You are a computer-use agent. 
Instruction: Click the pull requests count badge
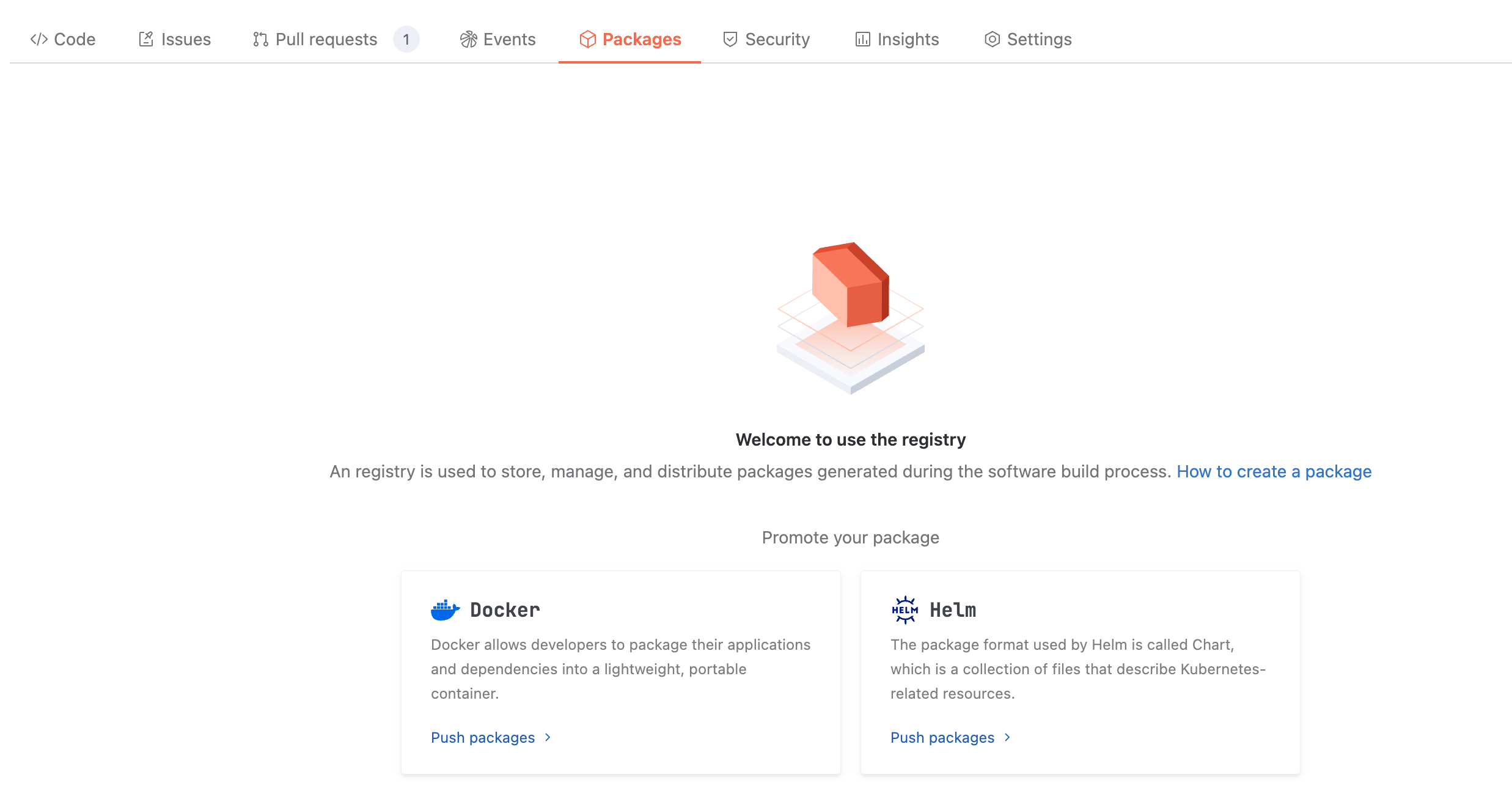[406, 39]
